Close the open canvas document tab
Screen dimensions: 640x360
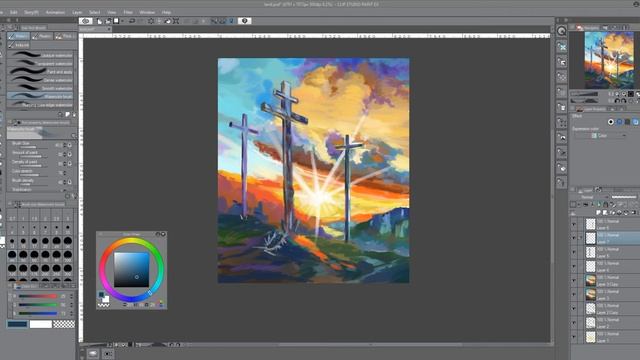click(109, 29)
